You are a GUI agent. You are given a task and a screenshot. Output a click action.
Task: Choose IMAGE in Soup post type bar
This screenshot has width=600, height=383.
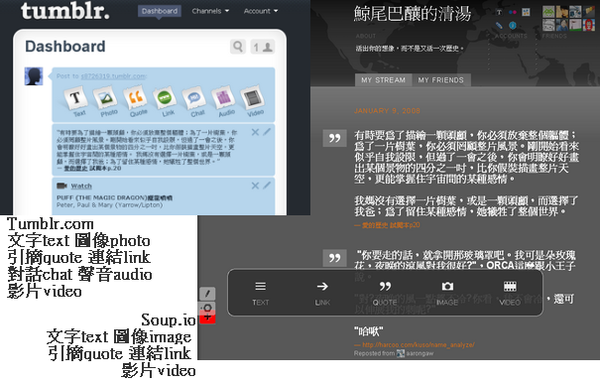(447, 293)
